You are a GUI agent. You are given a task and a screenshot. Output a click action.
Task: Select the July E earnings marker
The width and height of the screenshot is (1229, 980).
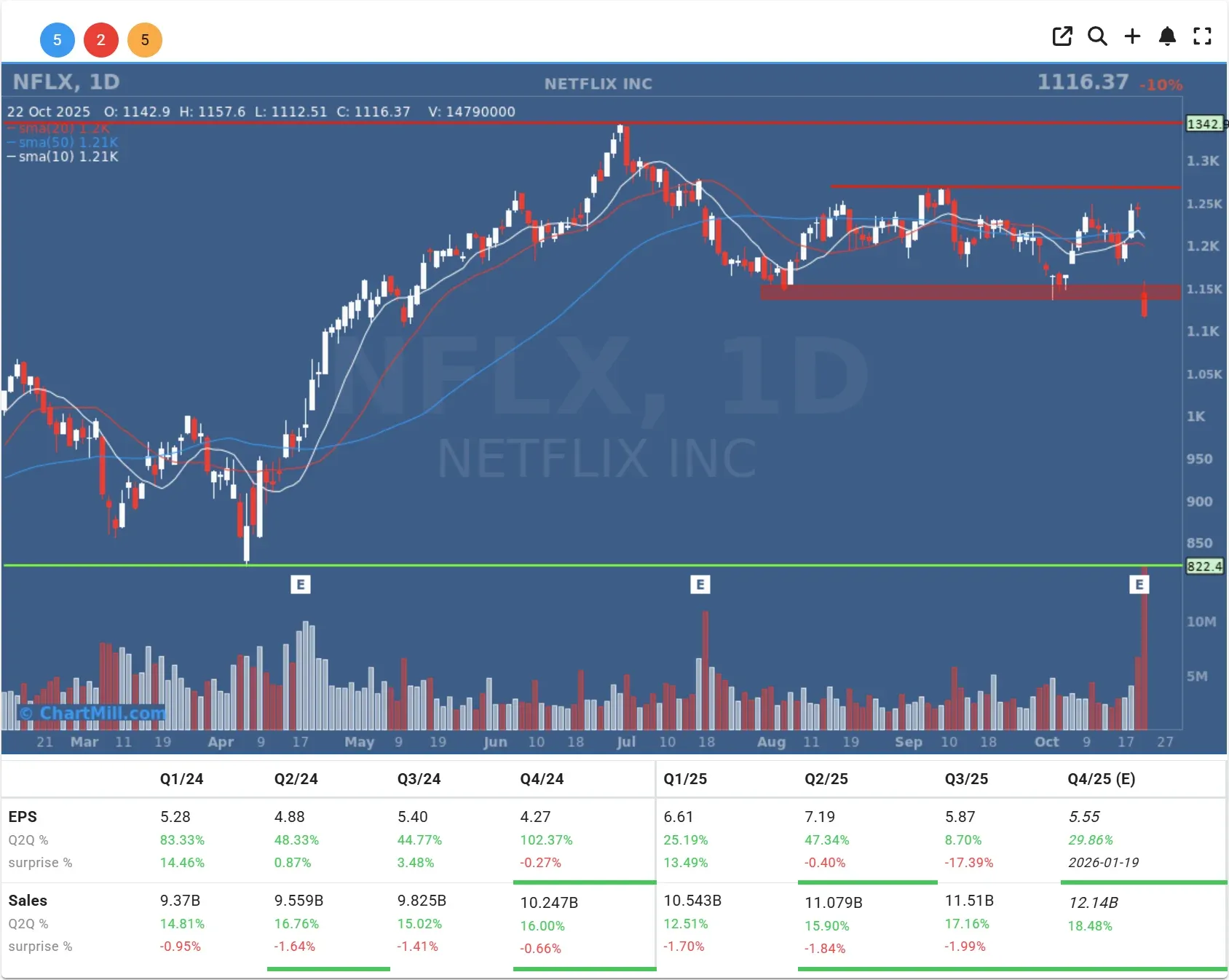pyautogui.click(x=700, y=584)
